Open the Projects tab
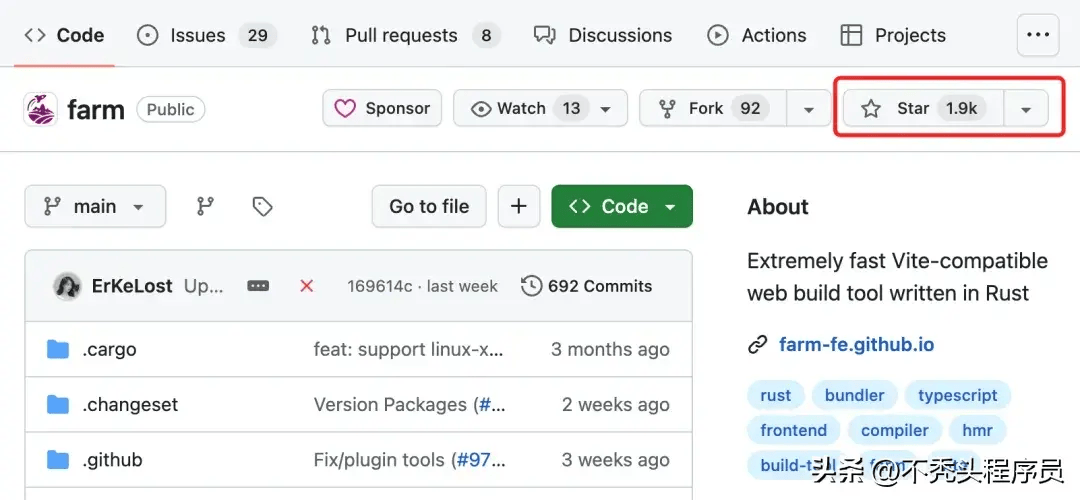The width and height of the screenshot is (1080, 500). coord(893,35)
